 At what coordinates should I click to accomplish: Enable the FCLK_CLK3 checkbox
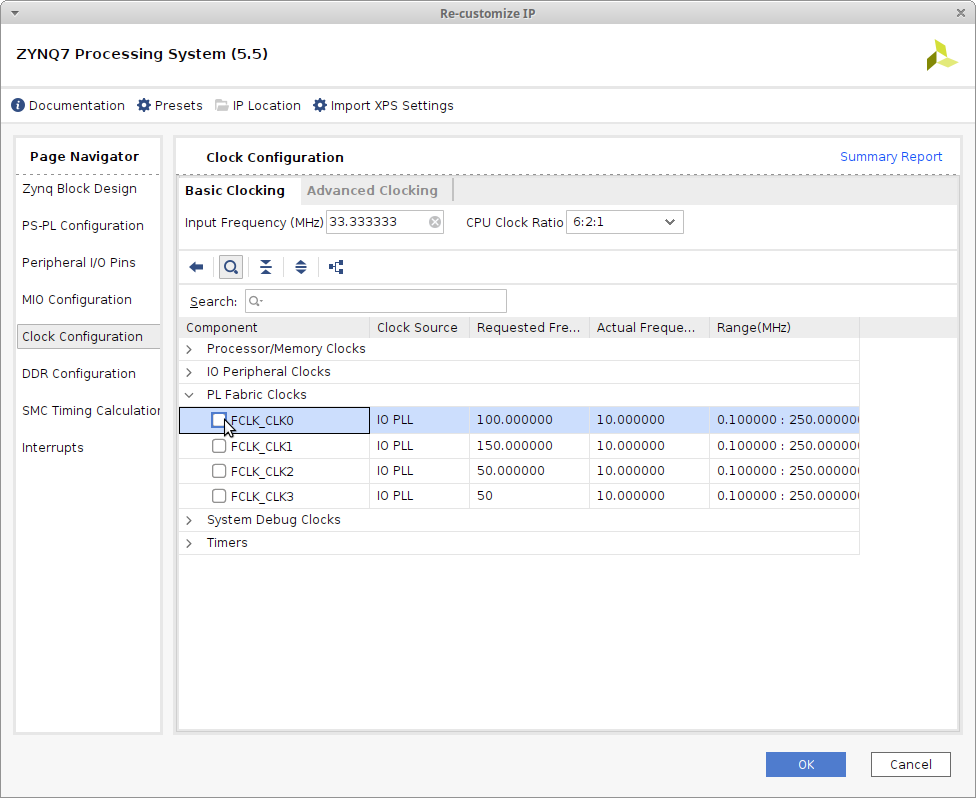click(219, 496)
